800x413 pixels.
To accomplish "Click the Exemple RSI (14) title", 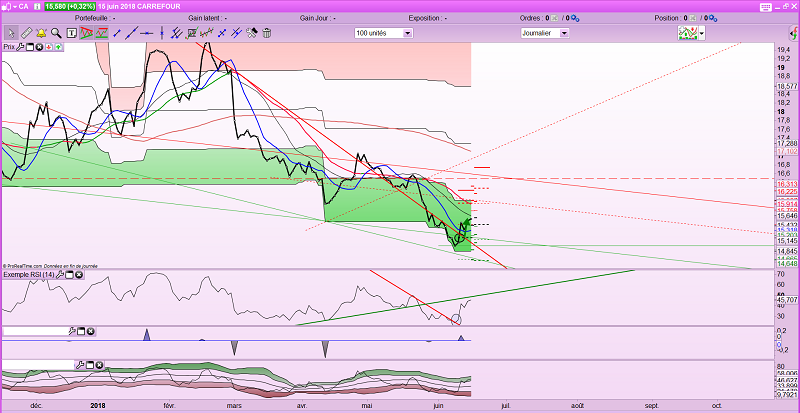I will pos(29,275).
